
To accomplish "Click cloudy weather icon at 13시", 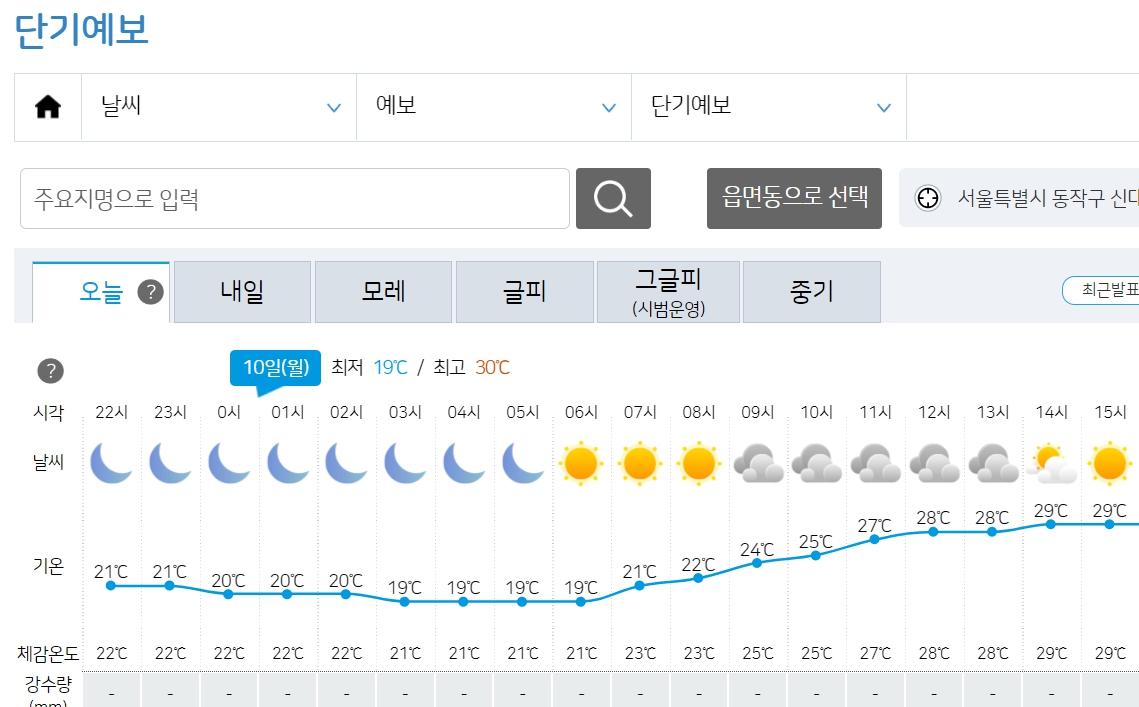I will pos(993,464).
